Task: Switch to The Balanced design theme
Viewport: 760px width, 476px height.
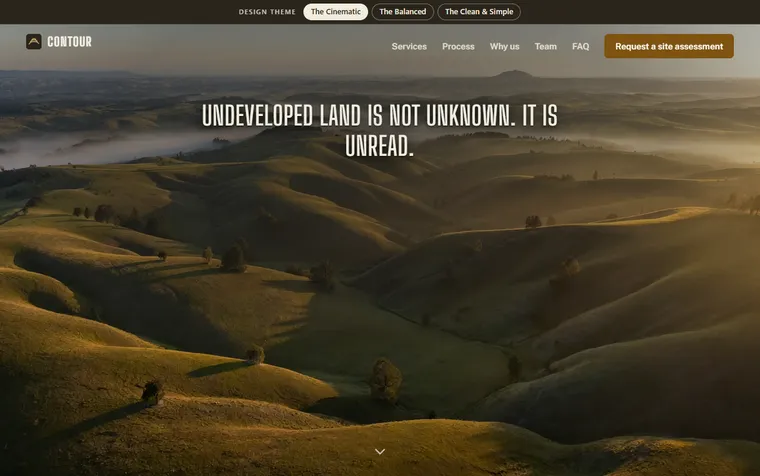Action: [x=402, y=12]
